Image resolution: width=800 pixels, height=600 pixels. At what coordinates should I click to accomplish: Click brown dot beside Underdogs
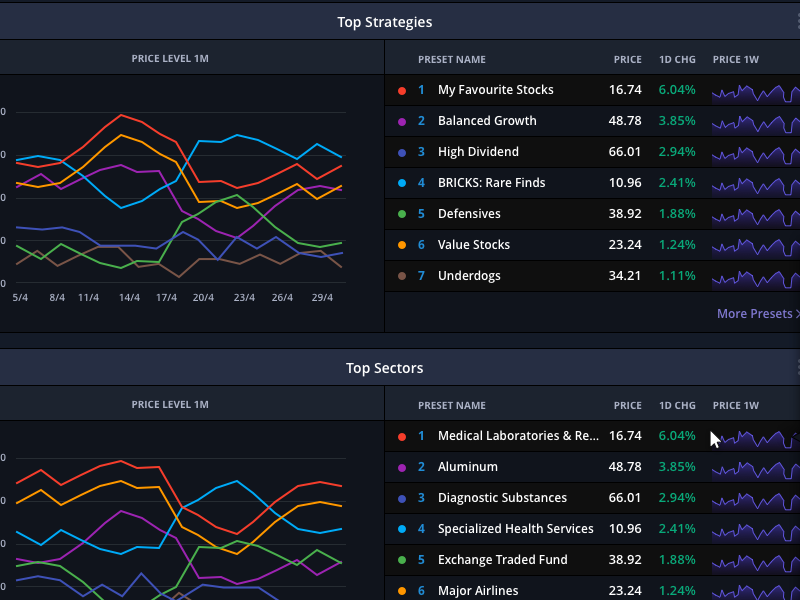(x=402, y=276)
